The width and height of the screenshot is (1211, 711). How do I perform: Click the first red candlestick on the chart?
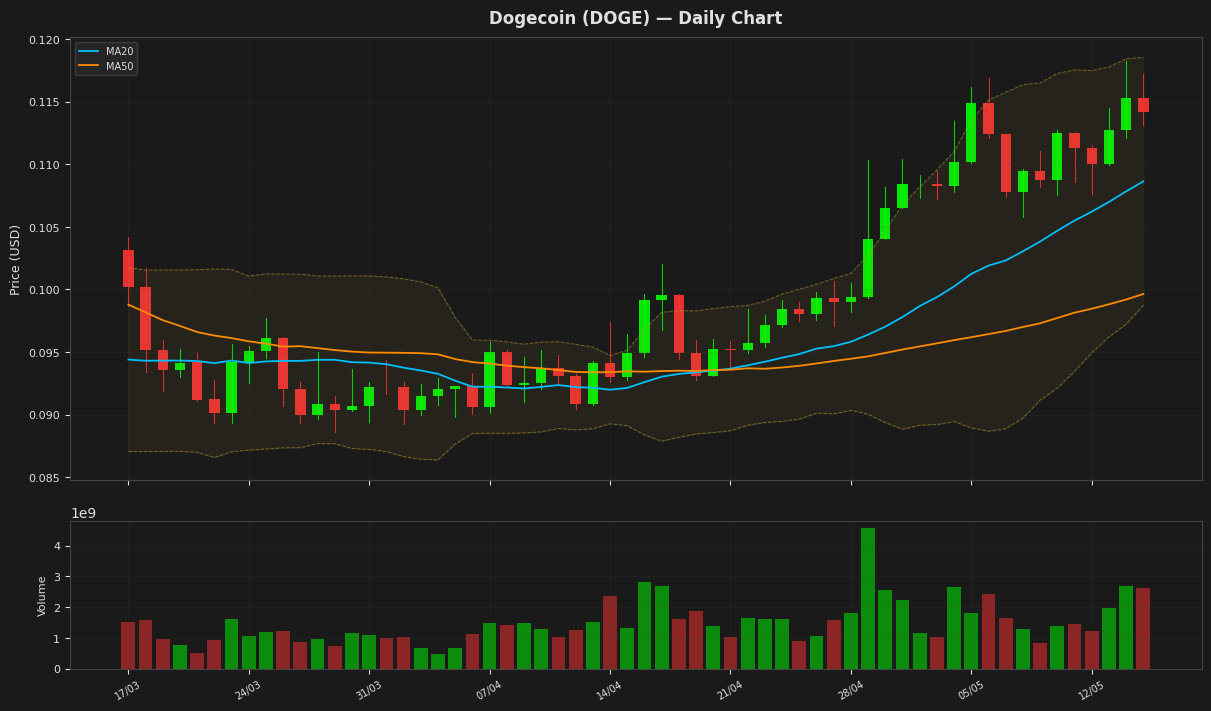click(128, 268)
